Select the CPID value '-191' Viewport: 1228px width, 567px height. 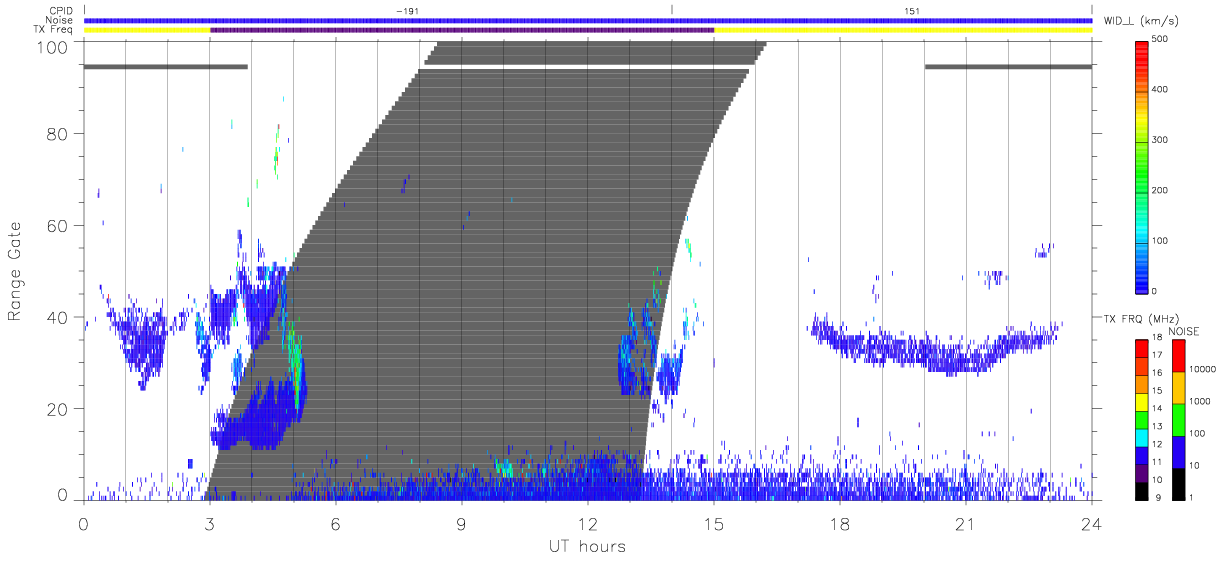(407, 10)
